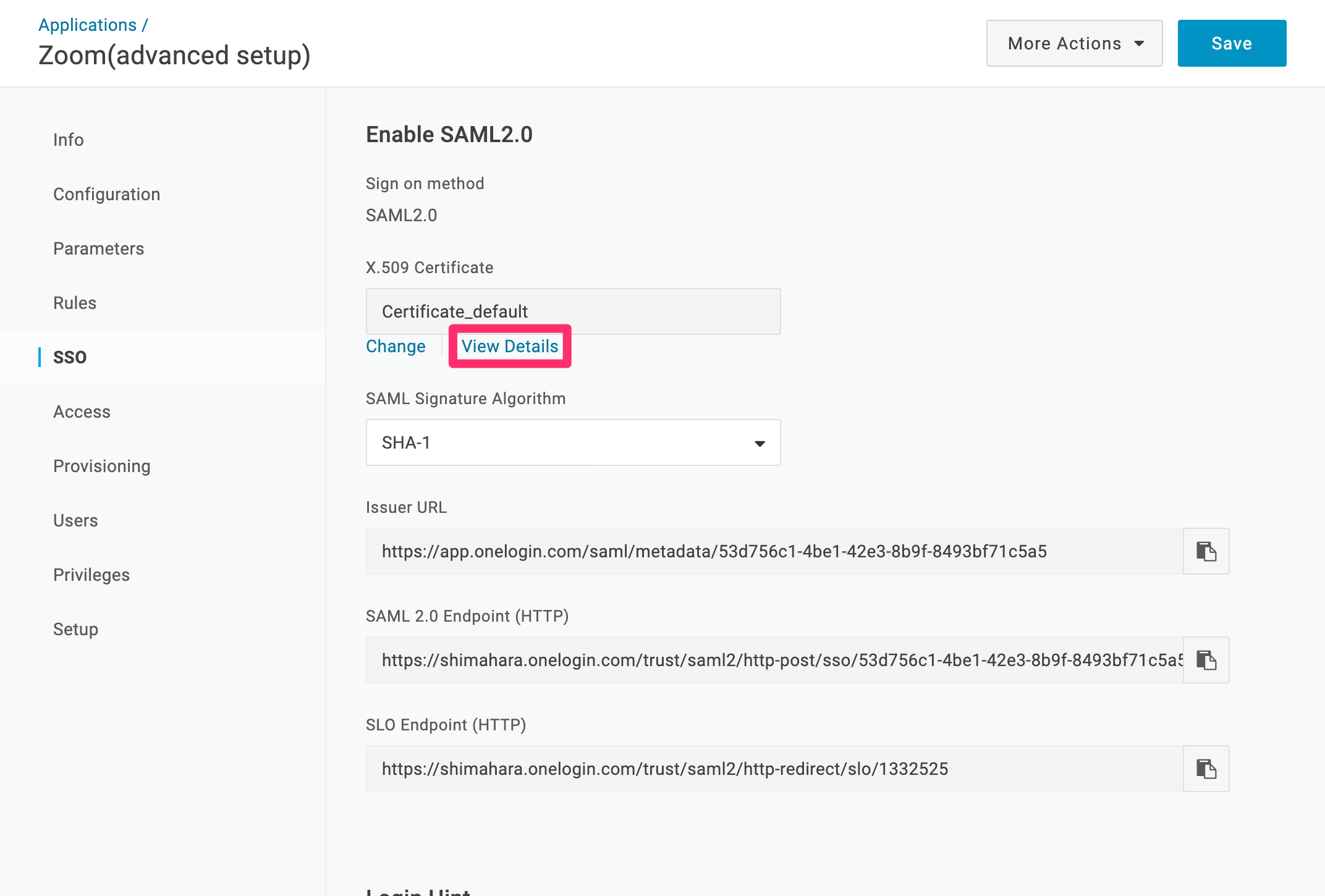The width and height of the screenshot is (1325, 896).
Task: Go back to Applications breadcrumb
Action: point(87,25)
